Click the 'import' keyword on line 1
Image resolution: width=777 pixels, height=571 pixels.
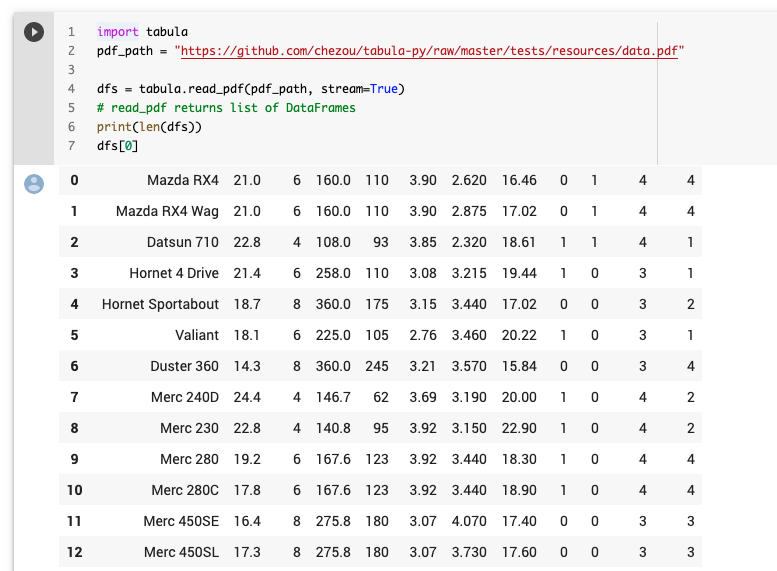point(117,32)
